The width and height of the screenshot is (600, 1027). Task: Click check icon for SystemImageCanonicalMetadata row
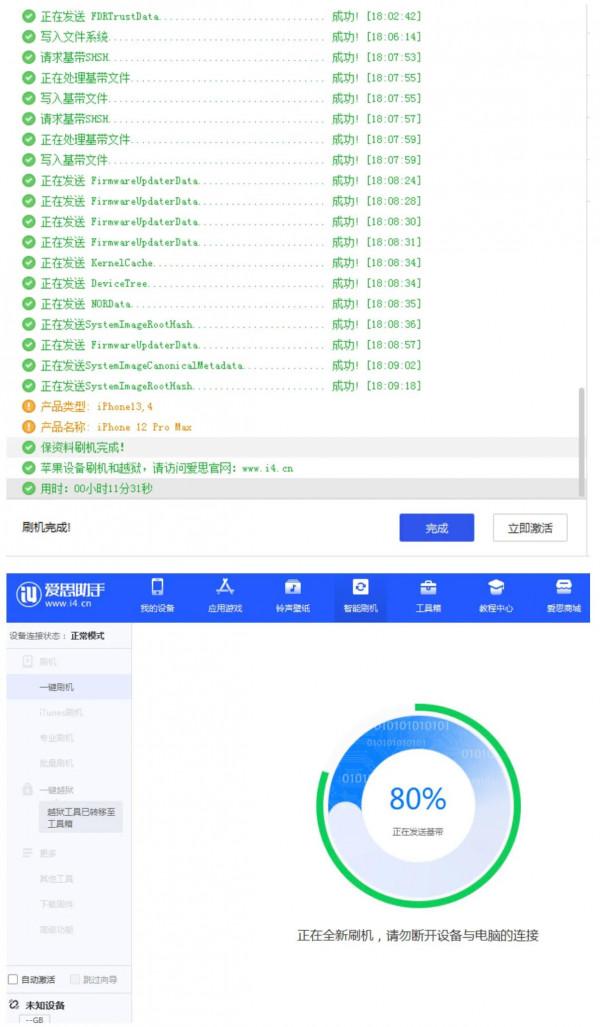point(28,365)
